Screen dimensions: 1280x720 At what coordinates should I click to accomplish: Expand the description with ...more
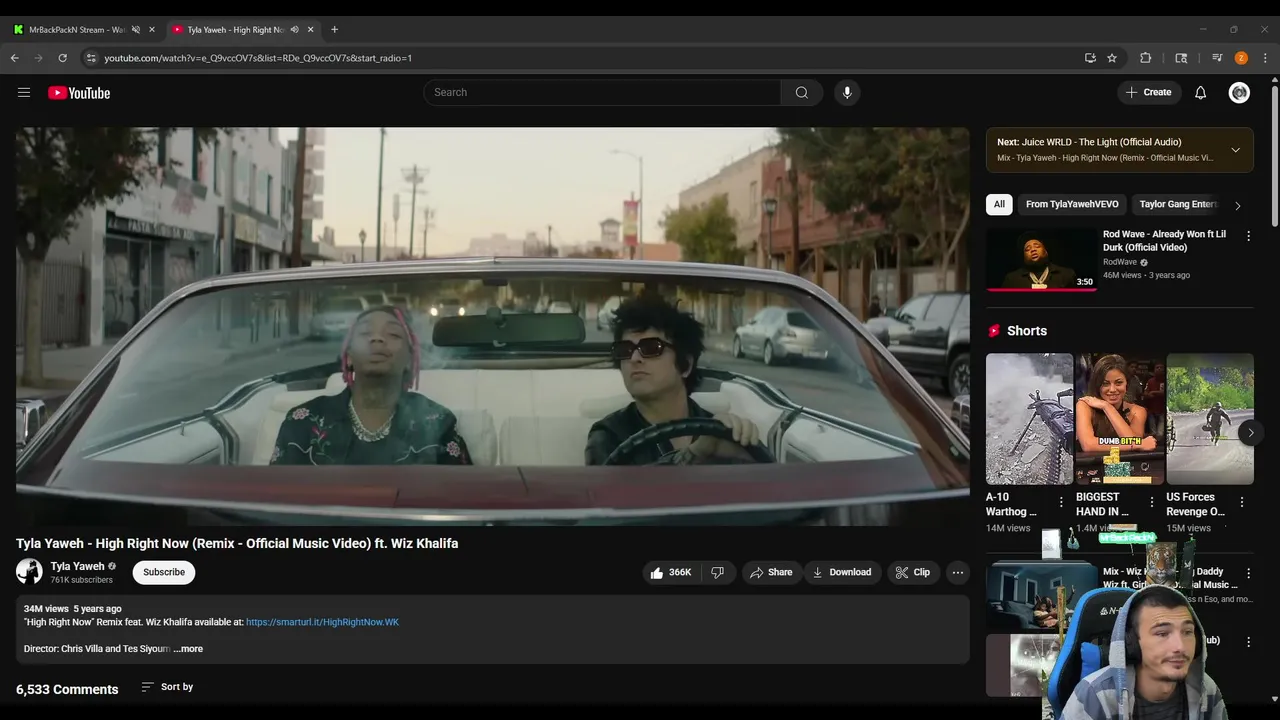188,649
